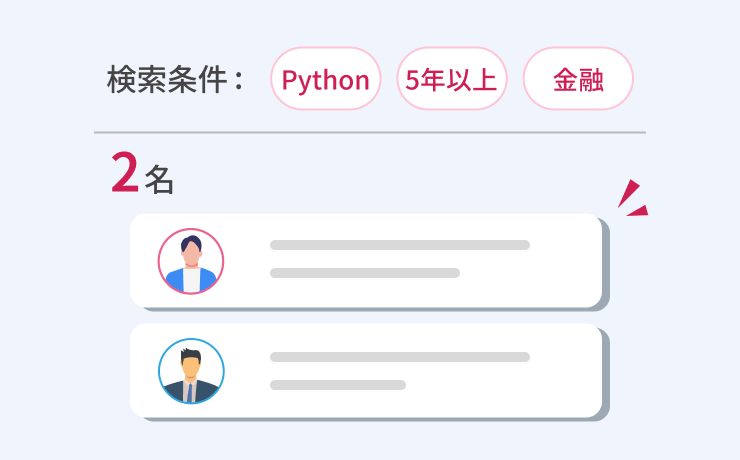Select the second candidate result card

point(560,371)
